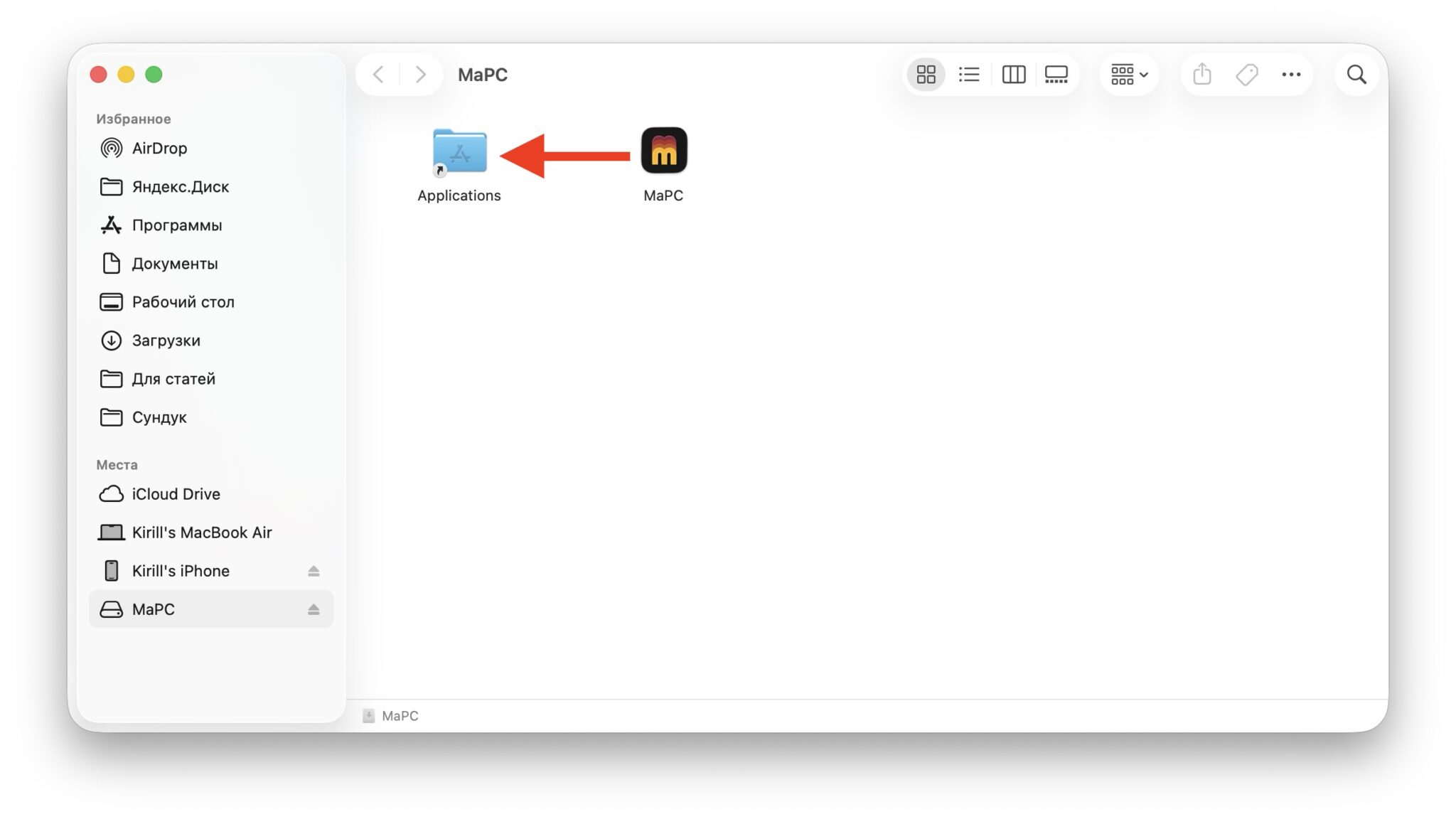Screen dimensions: 1456x819
Task: Go back in folder history
Action: (x=378, y=75)
